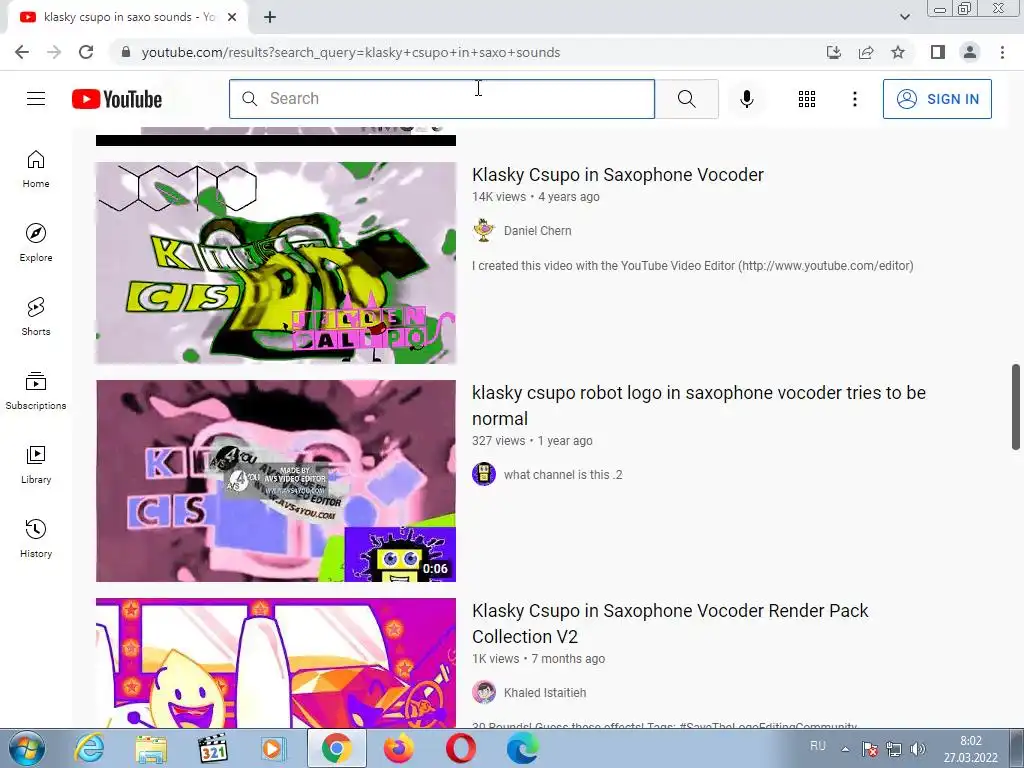This screenshot has height=768, width=1024.
Task: Click the SIGN IN button
Action: (937, 99)
